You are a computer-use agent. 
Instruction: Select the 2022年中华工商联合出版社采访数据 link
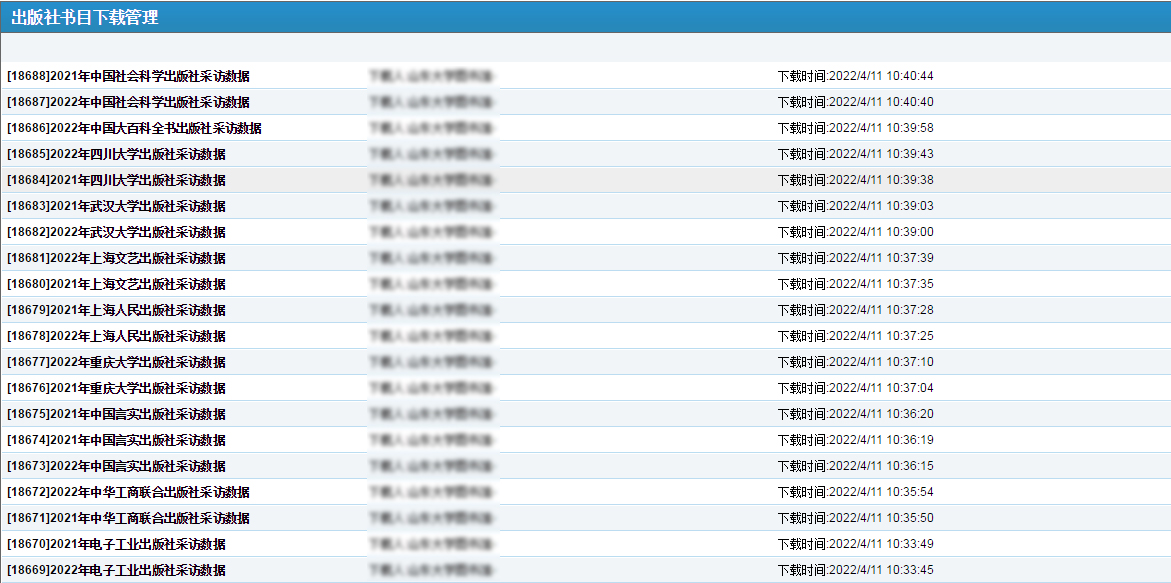click(128, 492)
